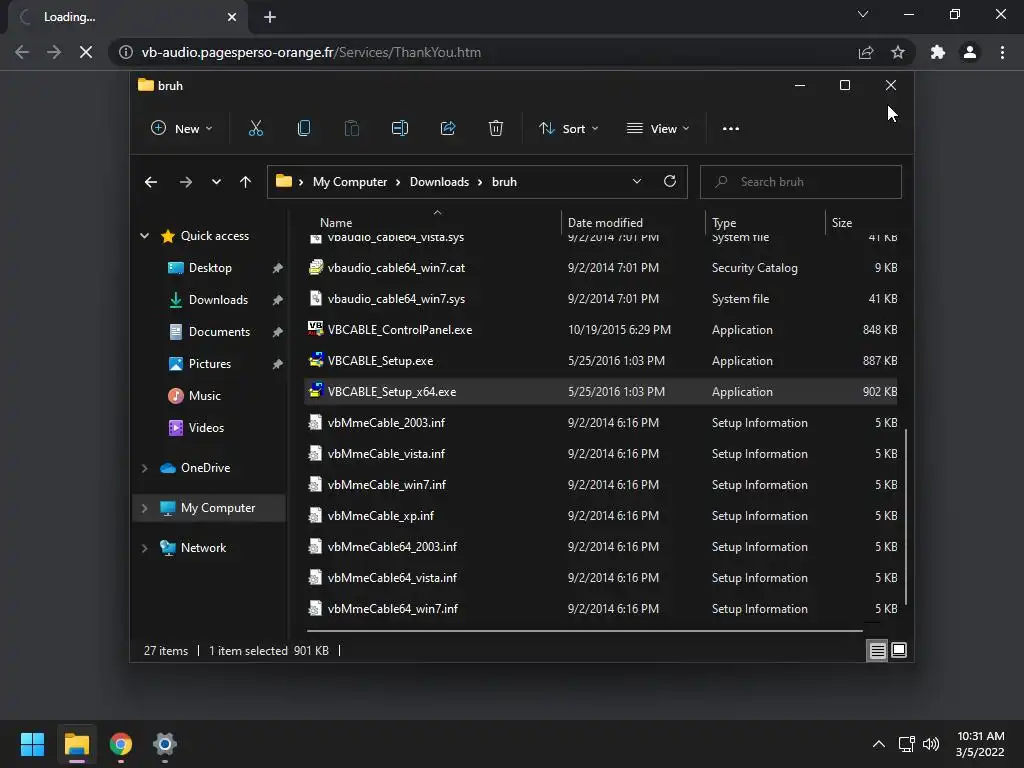
Task: Open Chrome extensions puzzle icon
Action: pos(938,52)
